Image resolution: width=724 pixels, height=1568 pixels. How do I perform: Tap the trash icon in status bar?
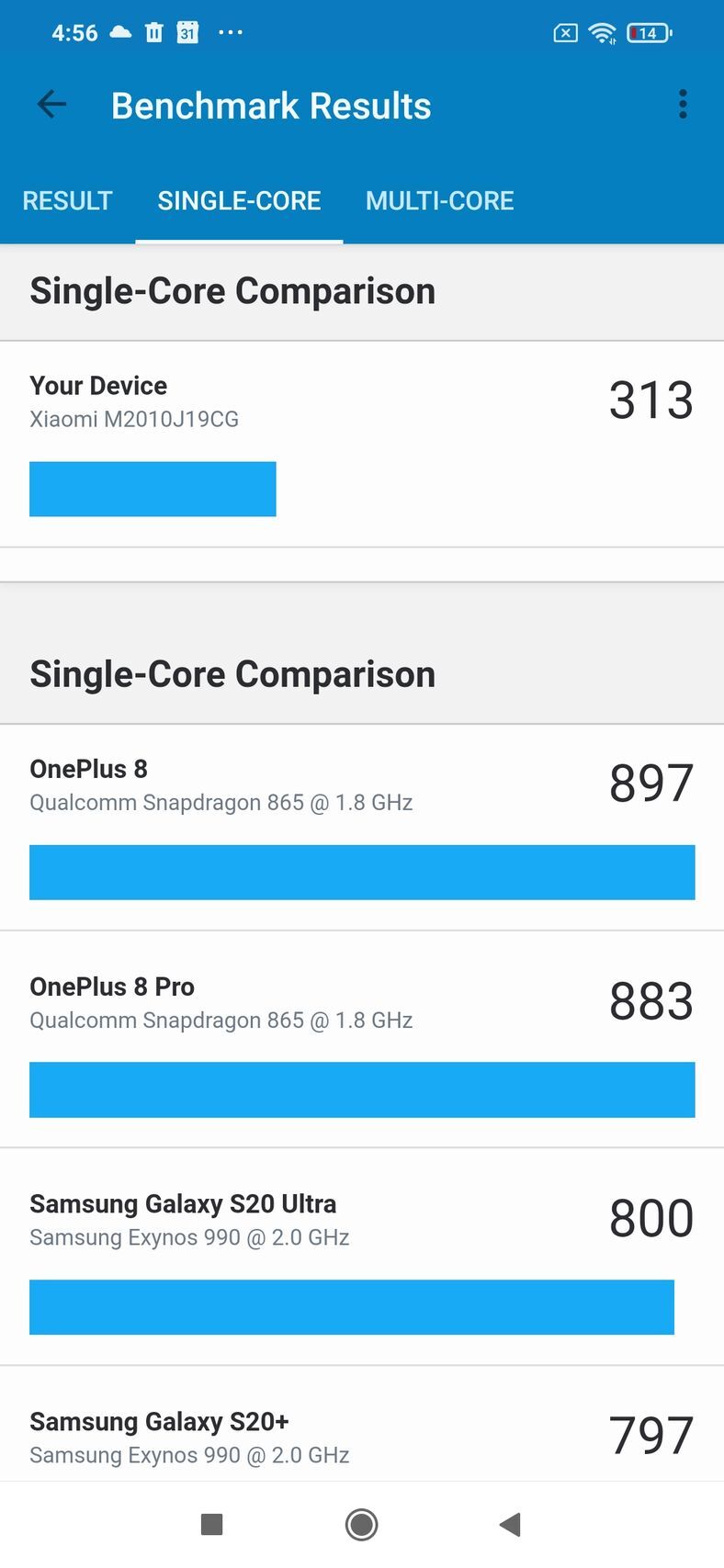(x=154, y=33)
